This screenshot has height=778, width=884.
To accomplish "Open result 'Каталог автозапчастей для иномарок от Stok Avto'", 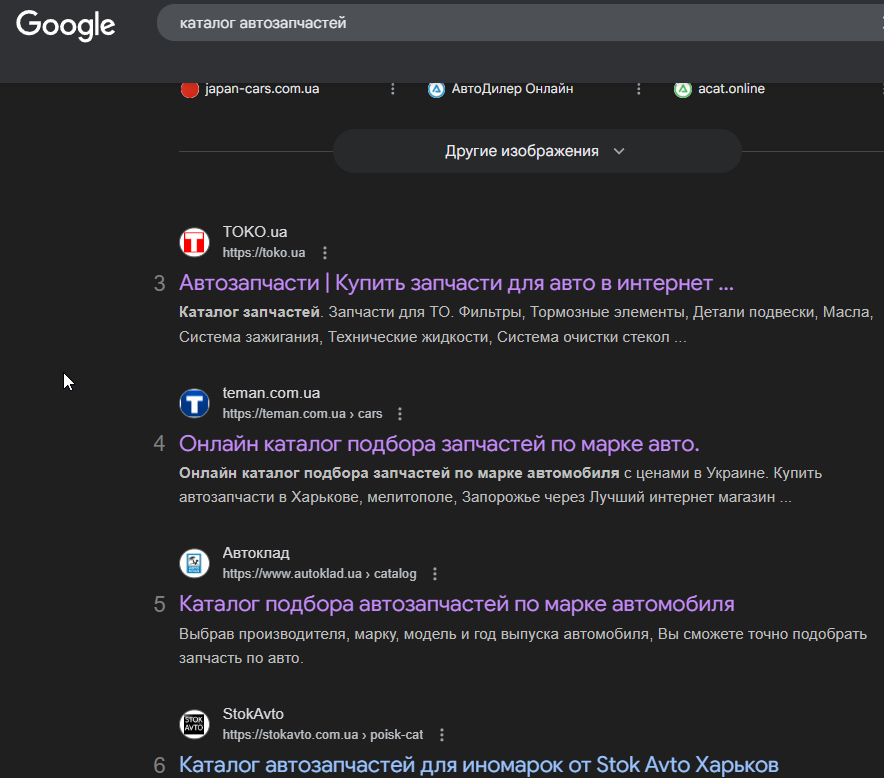I will coord(479,765).
